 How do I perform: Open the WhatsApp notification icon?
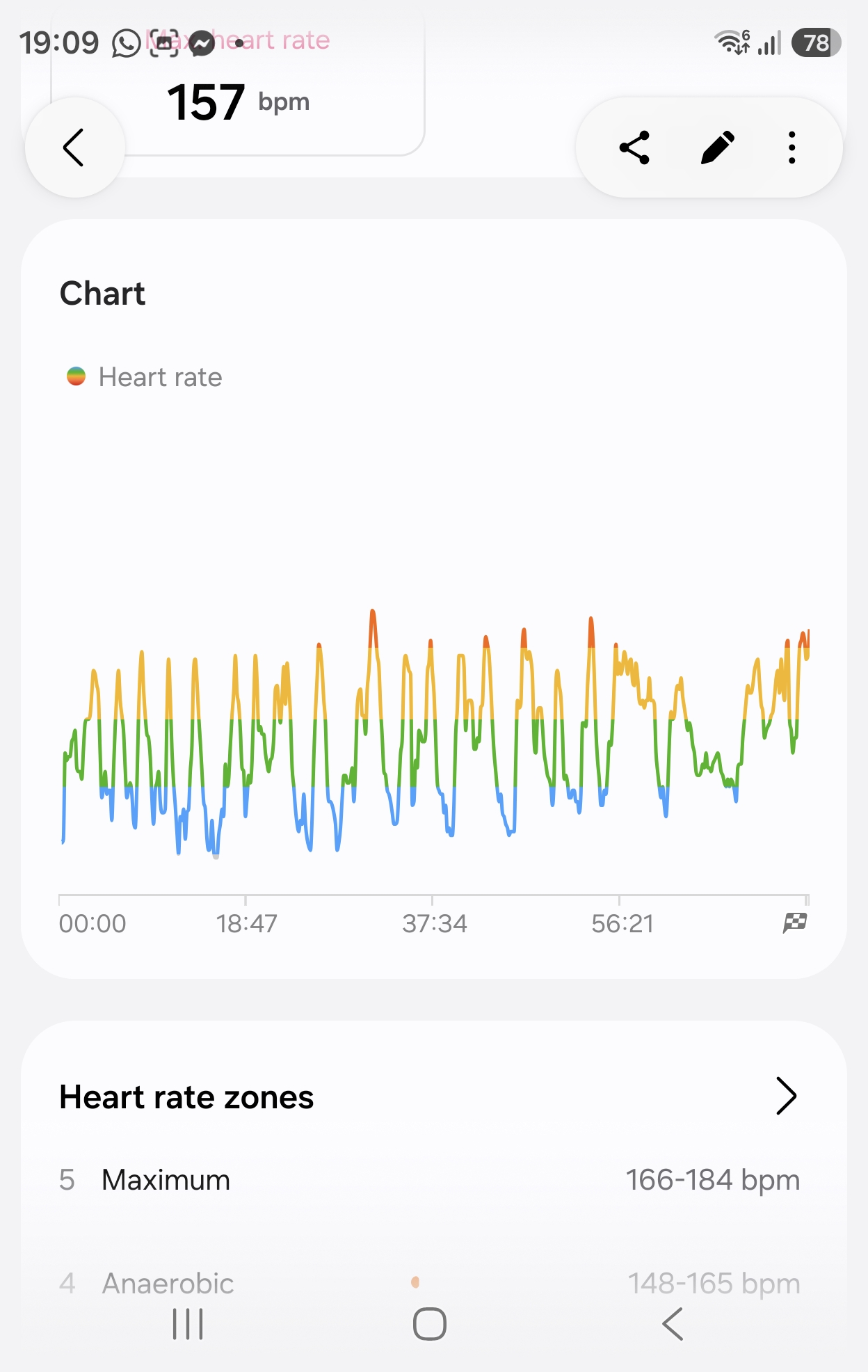(x=127, y=43)
